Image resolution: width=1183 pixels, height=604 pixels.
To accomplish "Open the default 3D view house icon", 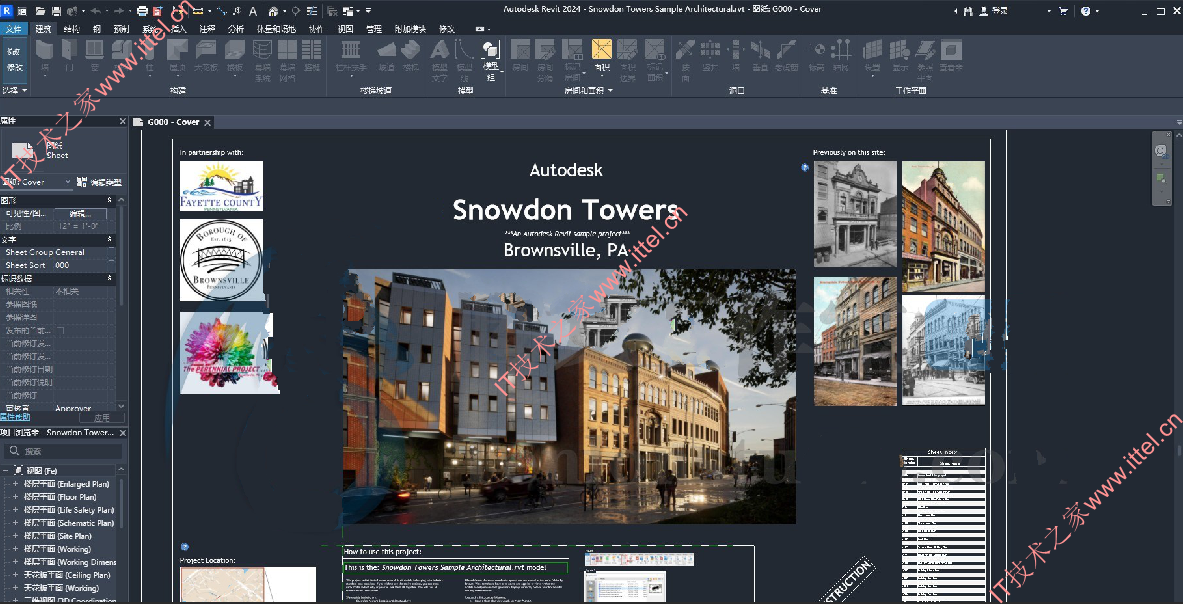I will click(273, 11).
